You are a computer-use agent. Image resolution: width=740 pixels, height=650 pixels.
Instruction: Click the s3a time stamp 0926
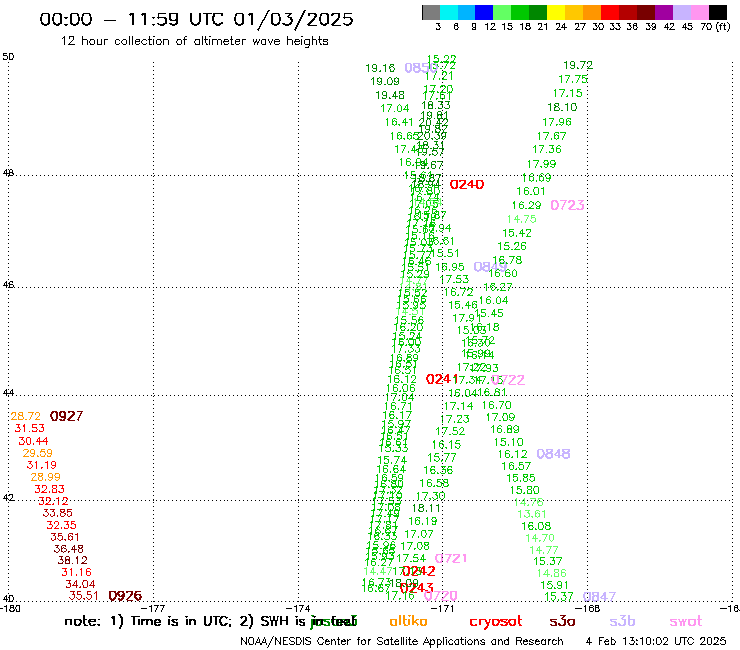125,596
